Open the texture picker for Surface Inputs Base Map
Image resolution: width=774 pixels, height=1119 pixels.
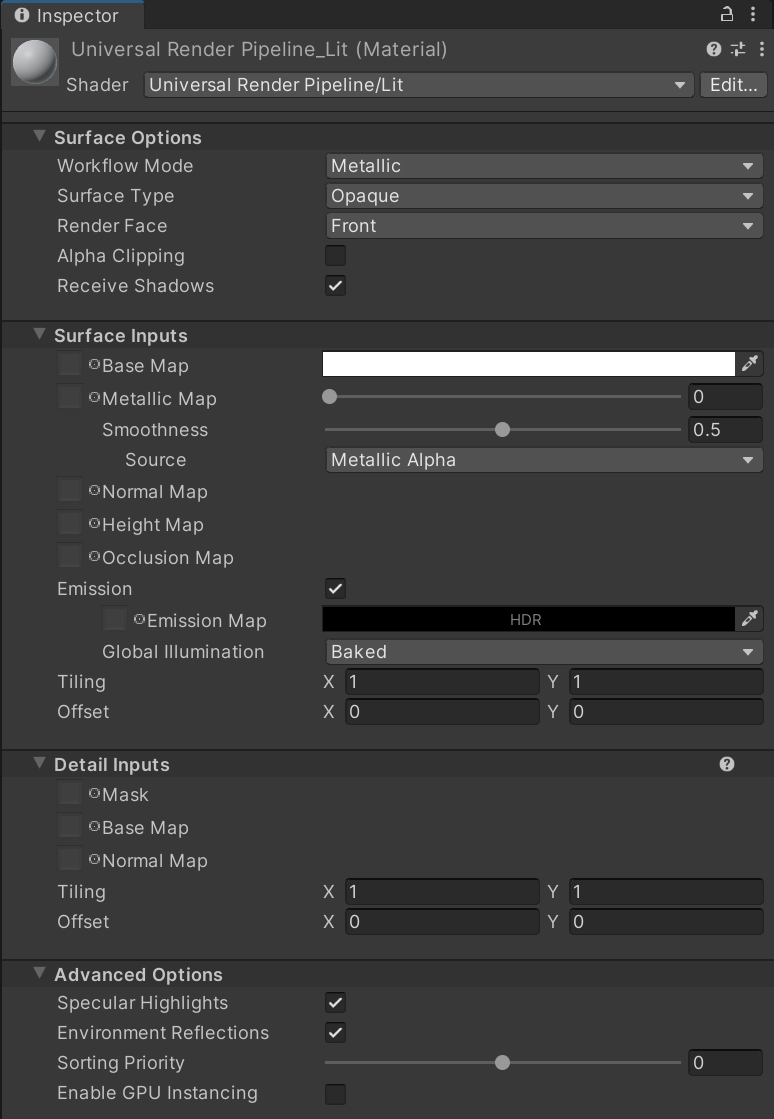click(94, 365)
